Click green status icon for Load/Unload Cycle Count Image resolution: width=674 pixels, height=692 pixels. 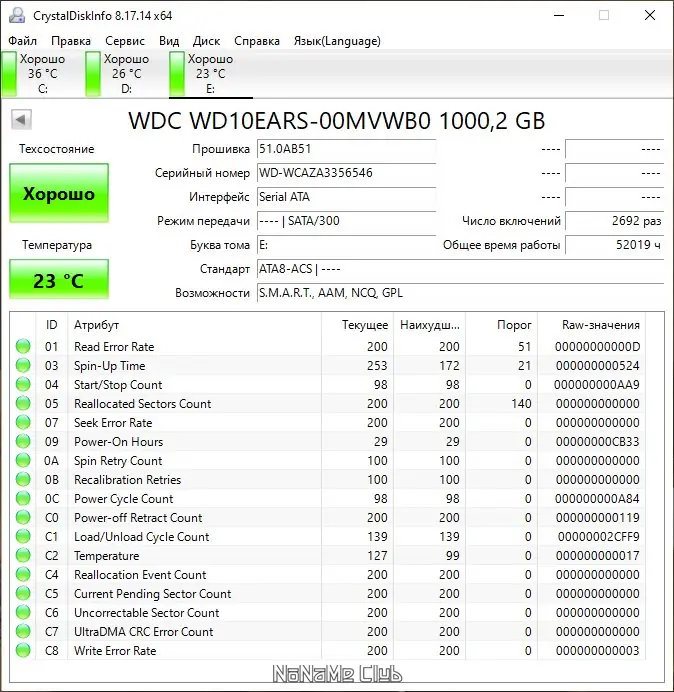23,536
